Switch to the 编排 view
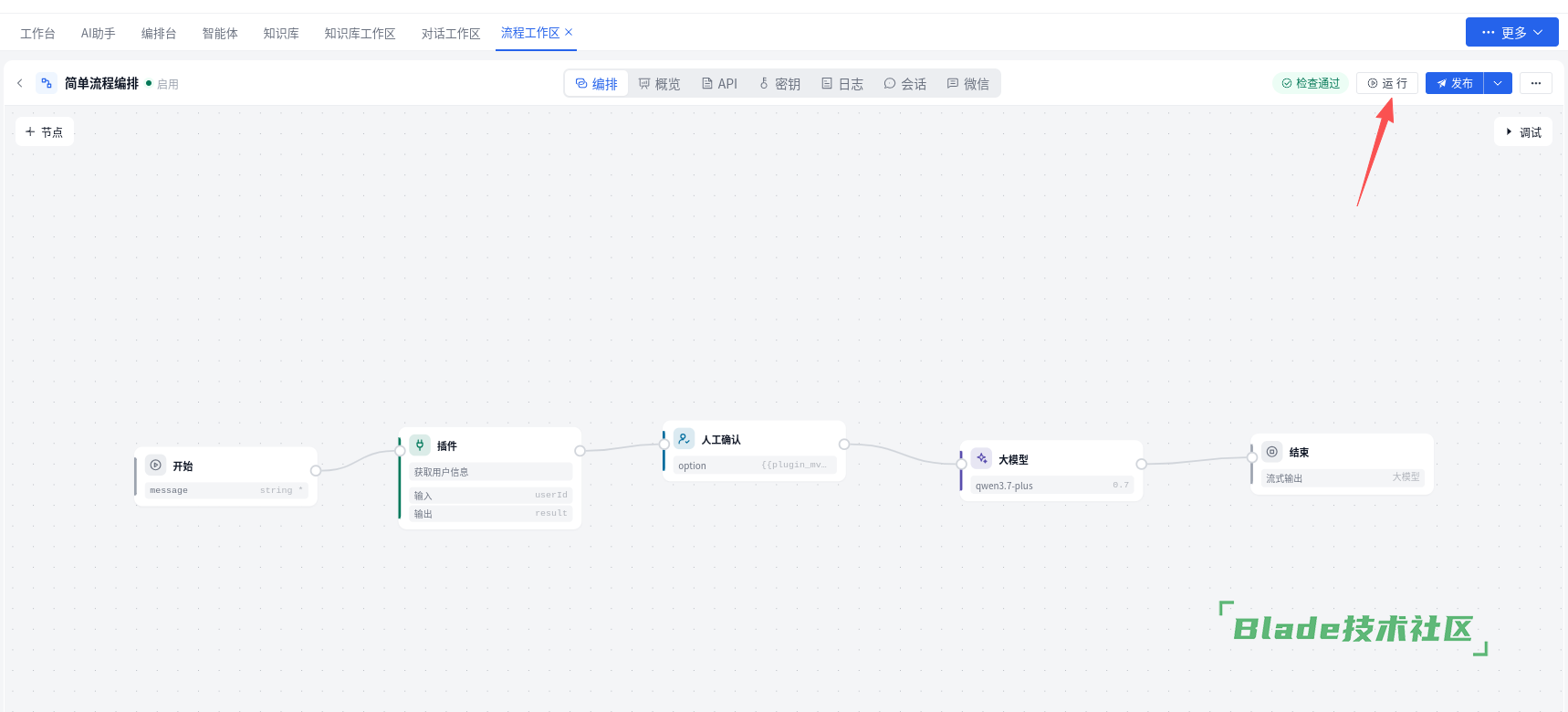The height and width of the screenshot is (712, 1568). (x=597, y=84)
